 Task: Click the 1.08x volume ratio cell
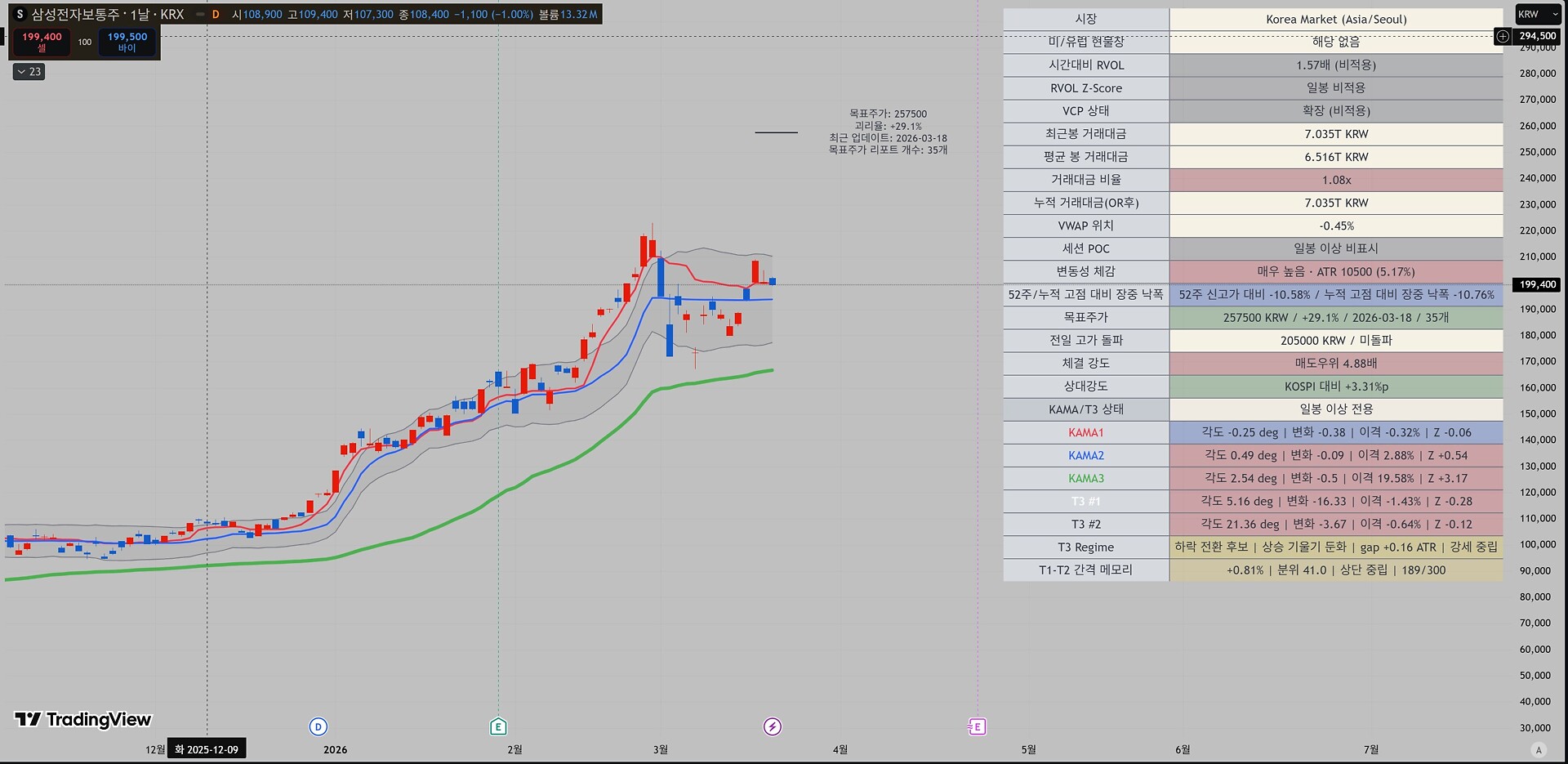click(x=1336, y=180)
